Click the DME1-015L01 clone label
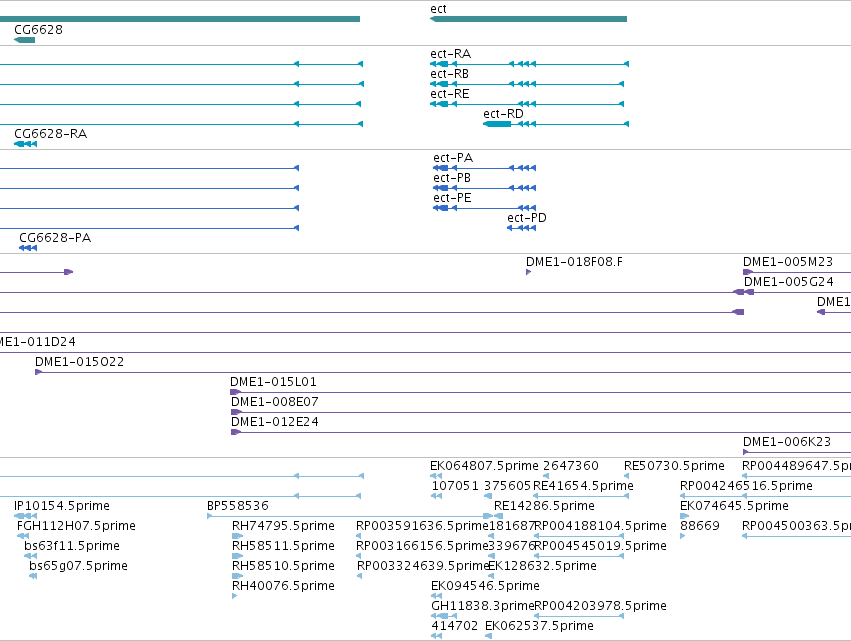851x641 pixels. [273, 382]
